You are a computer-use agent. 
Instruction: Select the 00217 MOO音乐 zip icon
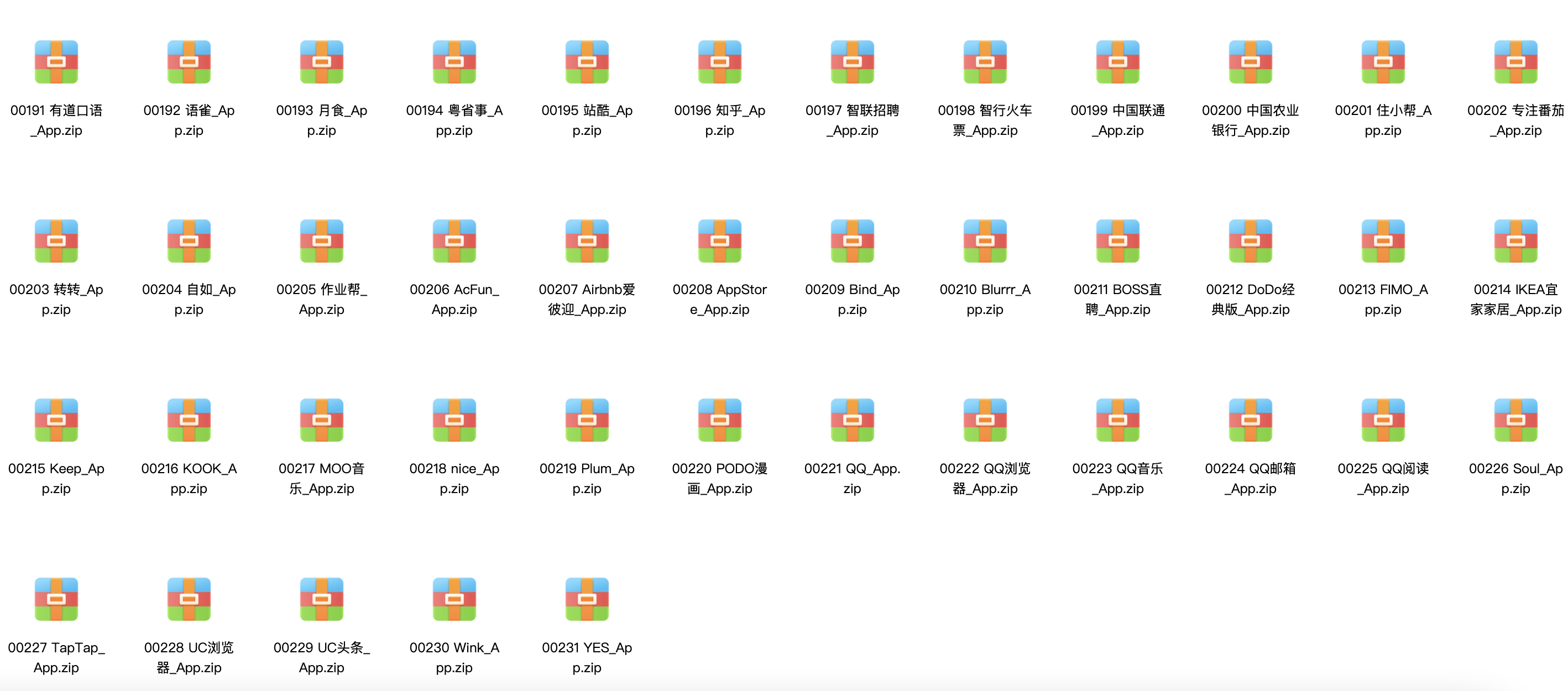click(321, 420)
